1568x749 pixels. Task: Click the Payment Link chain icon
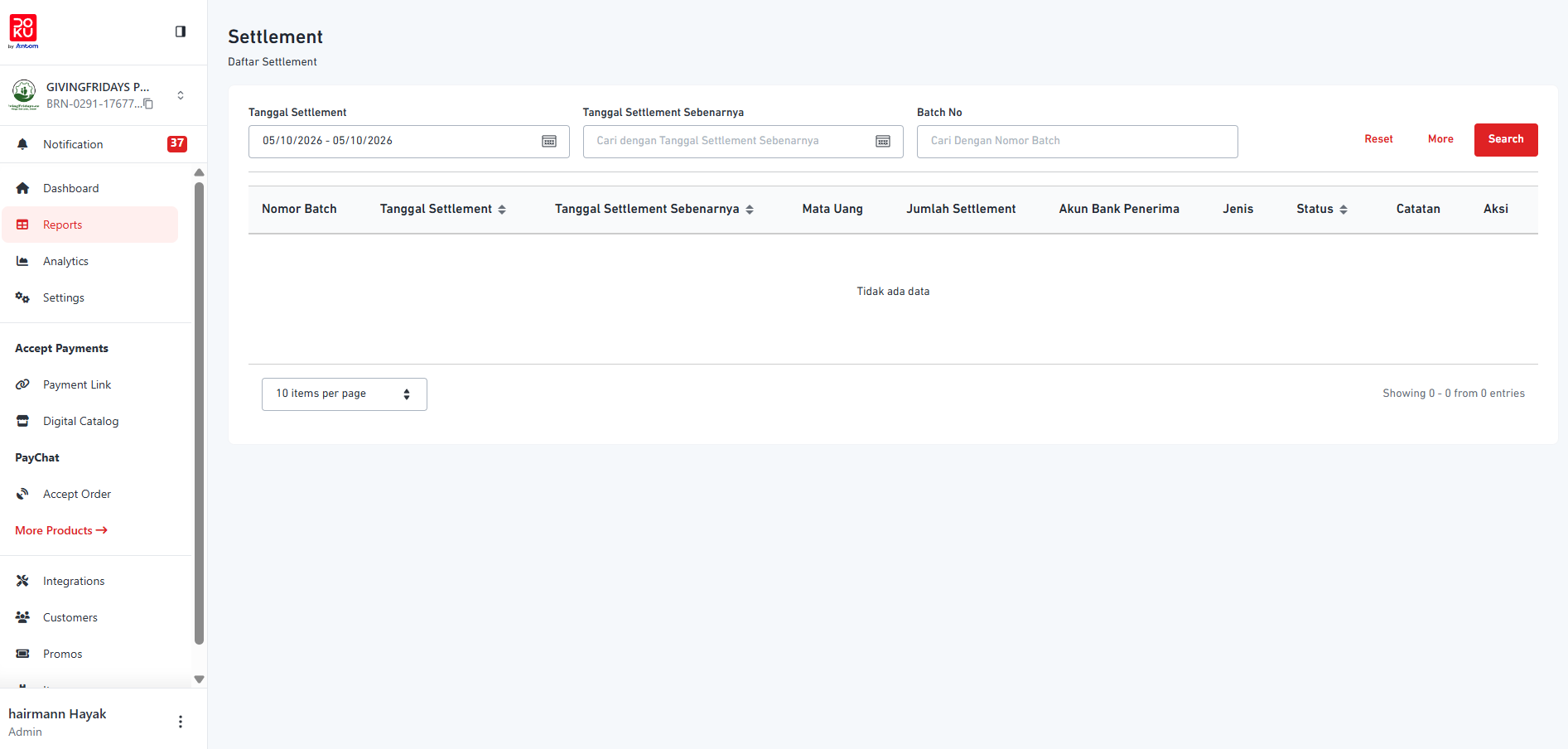[22, 384]
